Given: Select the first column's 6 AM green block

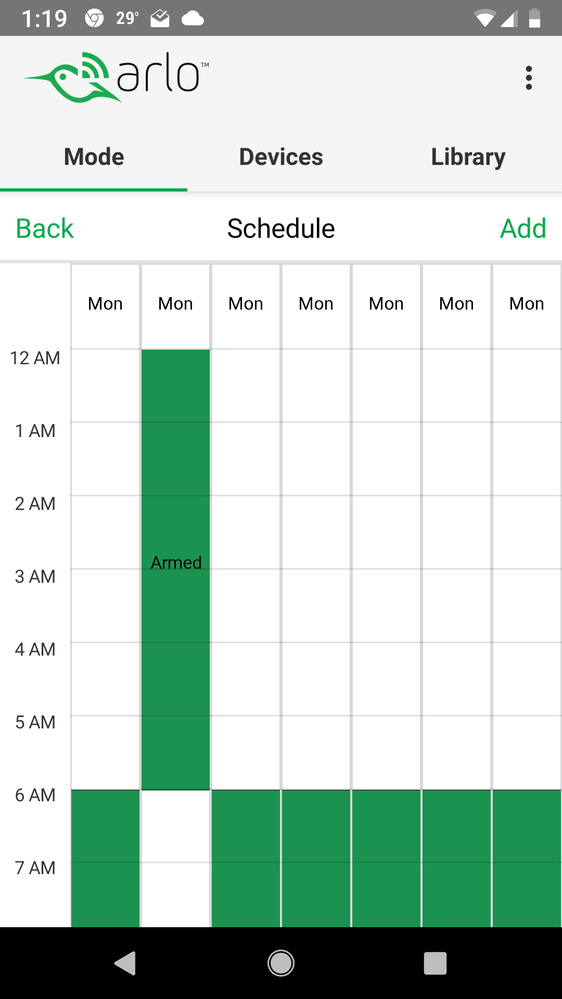Looking at the screenshot, I should (105, 858).
